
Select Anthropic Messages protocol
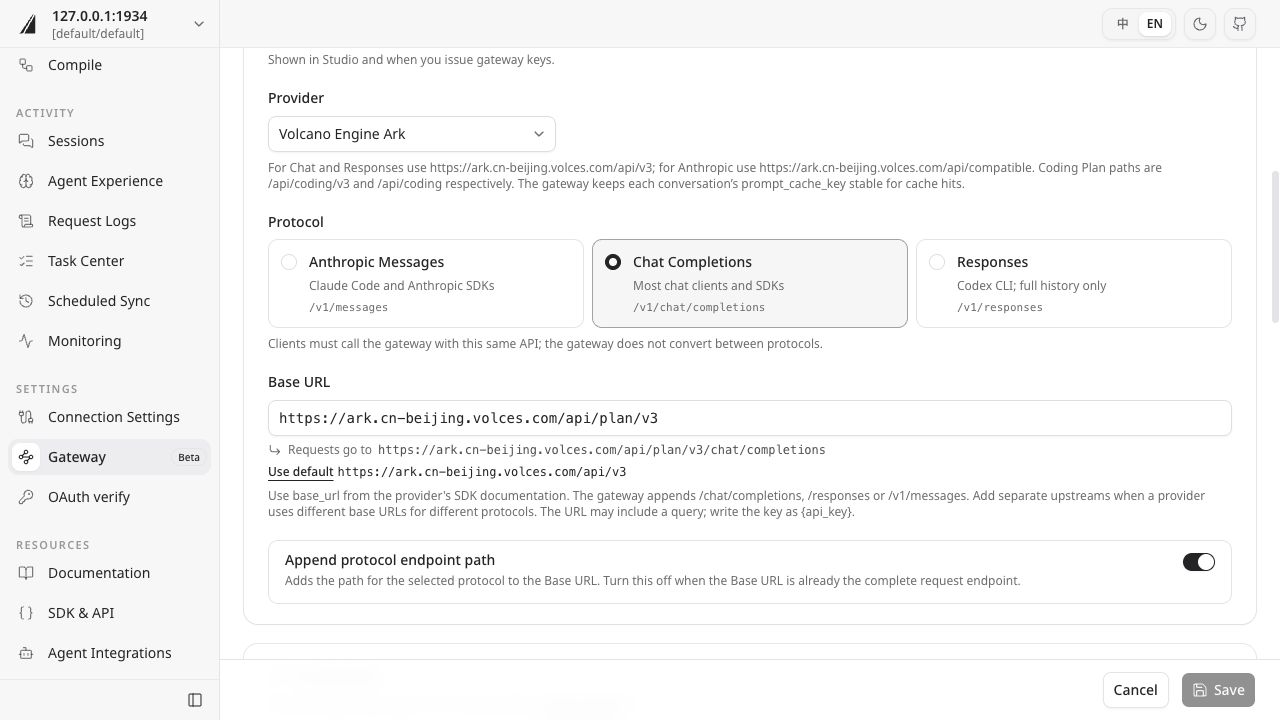click(x=426, y=283)
